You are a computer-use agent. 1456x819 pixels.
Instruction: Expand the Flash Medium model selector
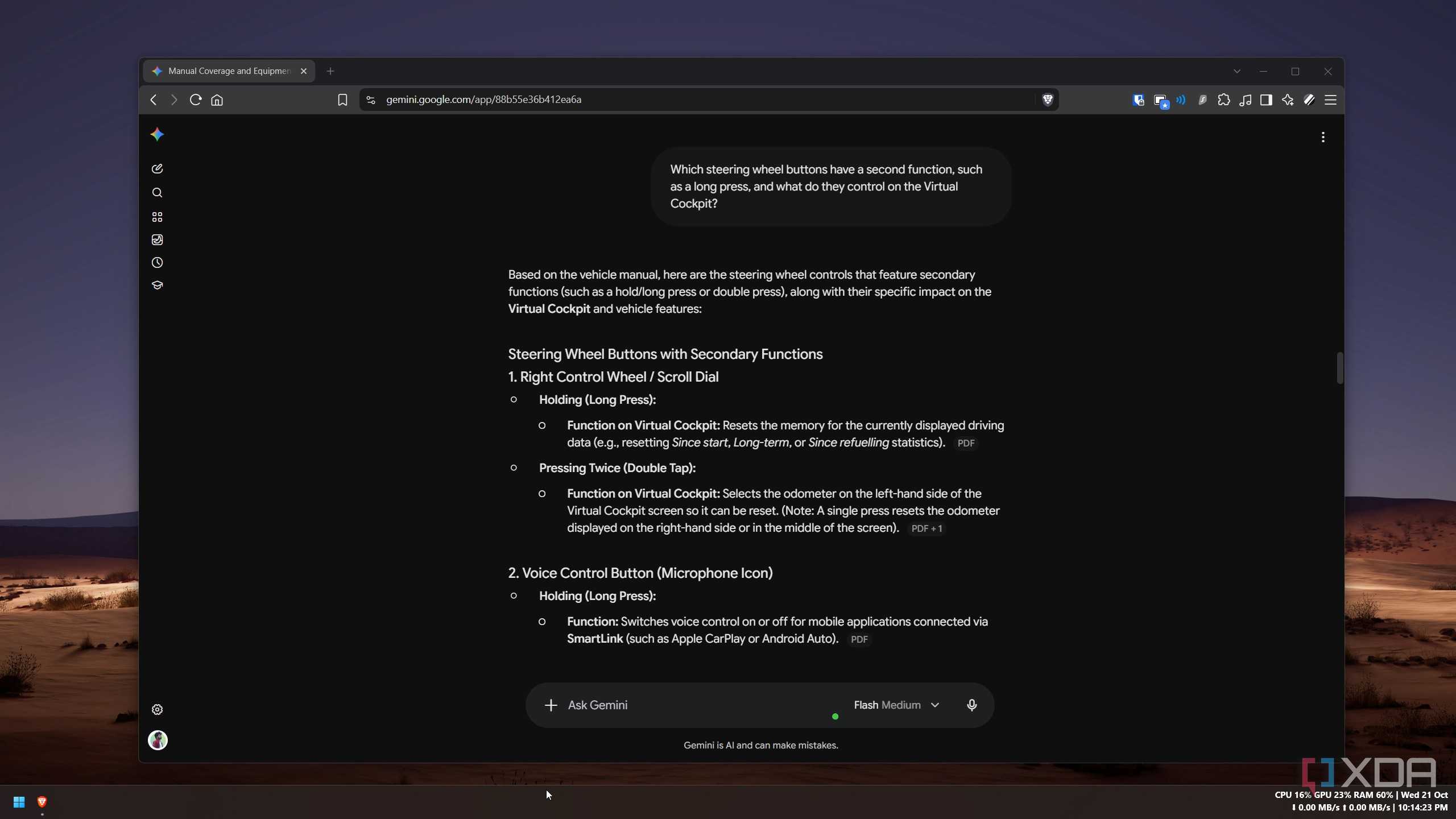[x=896, y=705]
